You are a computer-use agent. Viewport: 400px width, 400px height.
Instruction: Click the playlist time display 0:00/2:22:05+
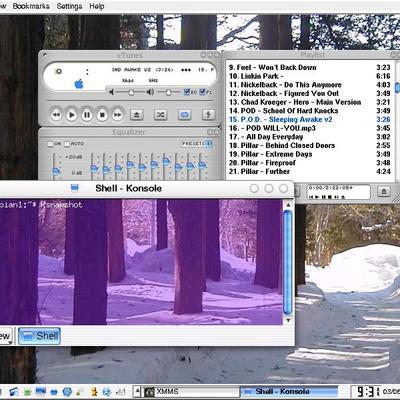click(330, 188)
